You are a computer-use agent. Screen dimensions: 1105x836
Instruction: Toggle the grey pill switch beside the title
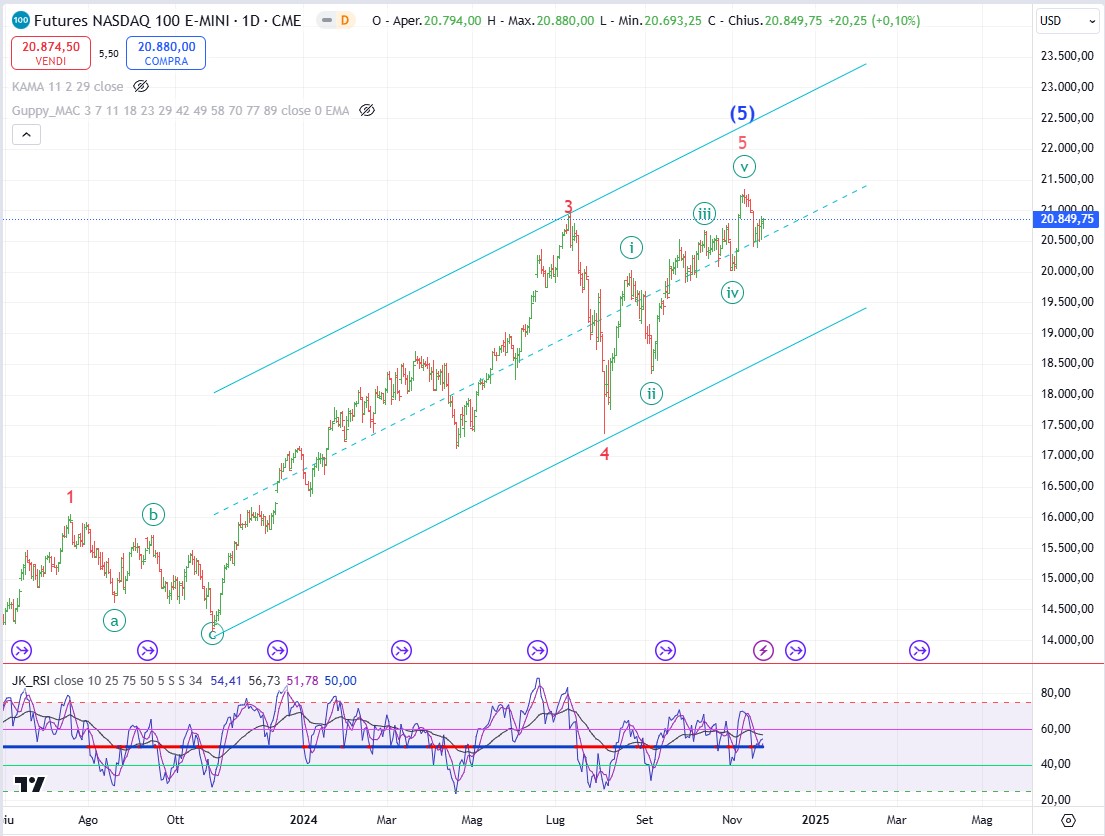tap(326, 20)
